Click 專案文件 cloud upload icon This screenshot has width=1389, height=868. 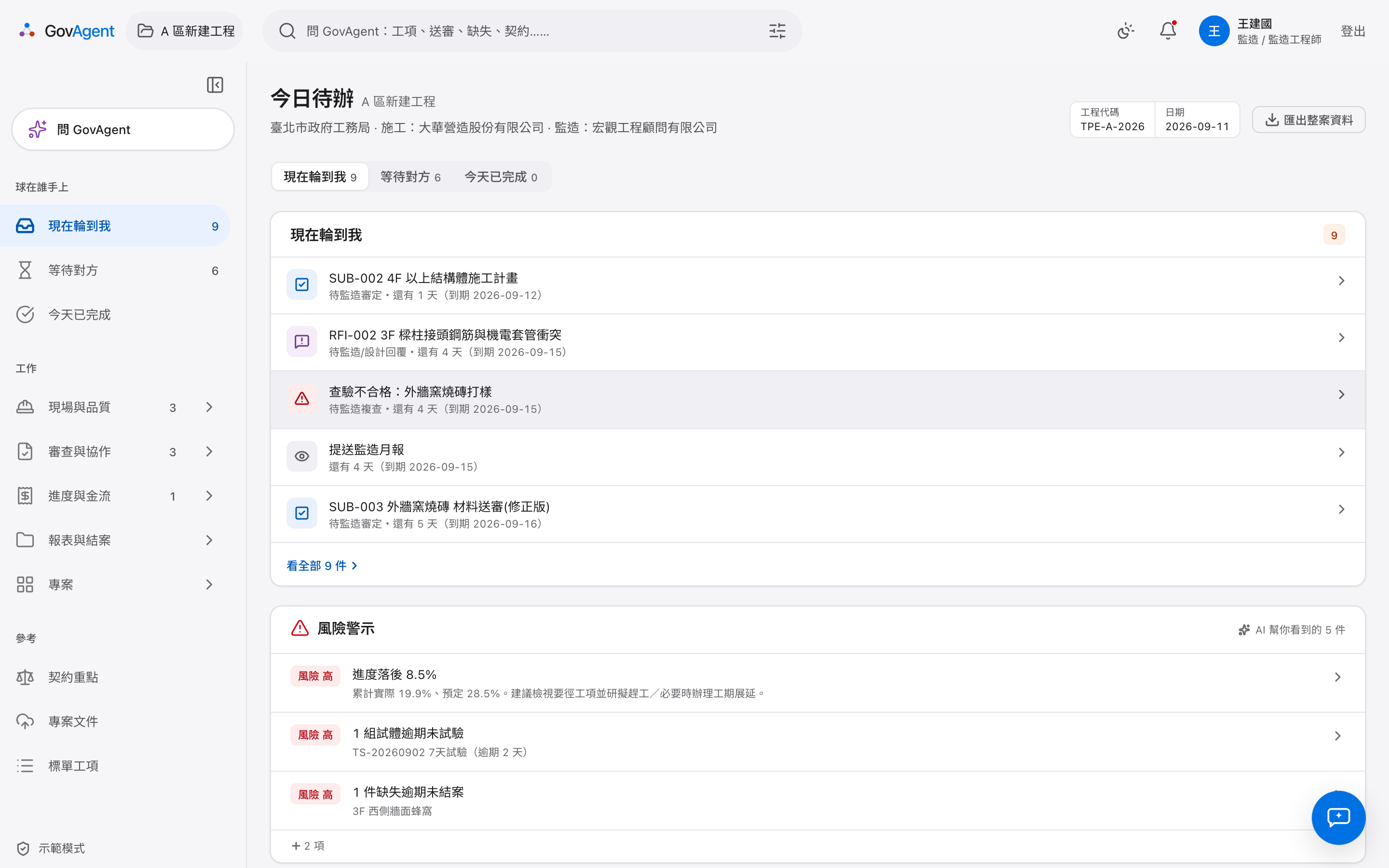pyautogui.click(x=25, y=721)
